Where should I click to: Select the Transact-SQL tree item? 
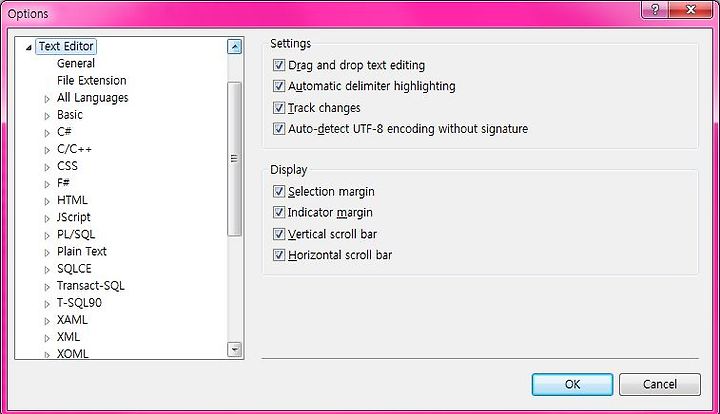[90, 285]
